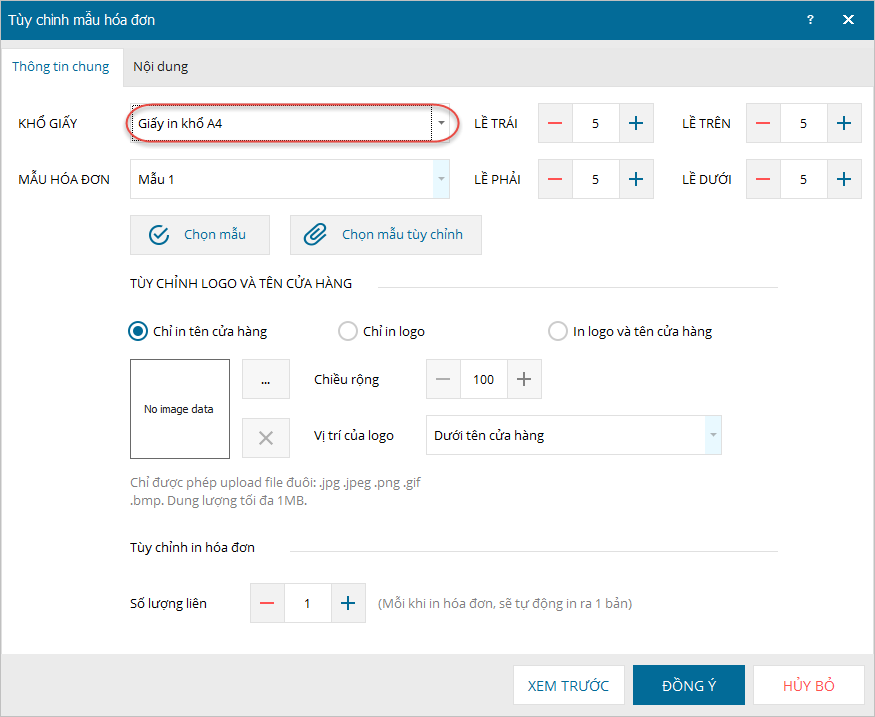
Task: Switch to the 'Nội dung' tab
Action: [160, 67]
